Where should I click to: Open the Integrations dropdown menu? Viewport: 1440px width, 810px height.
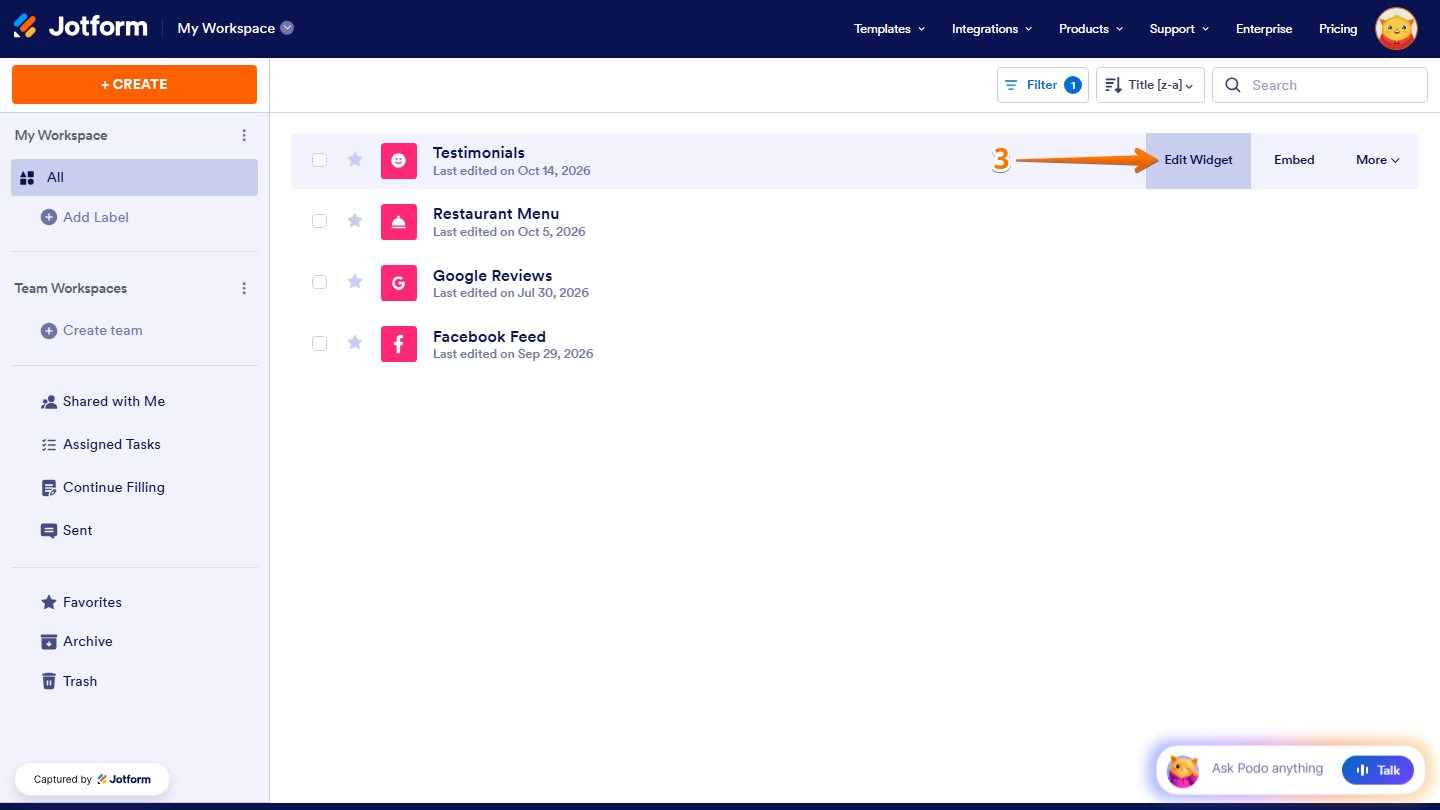(x=992, y=29)
